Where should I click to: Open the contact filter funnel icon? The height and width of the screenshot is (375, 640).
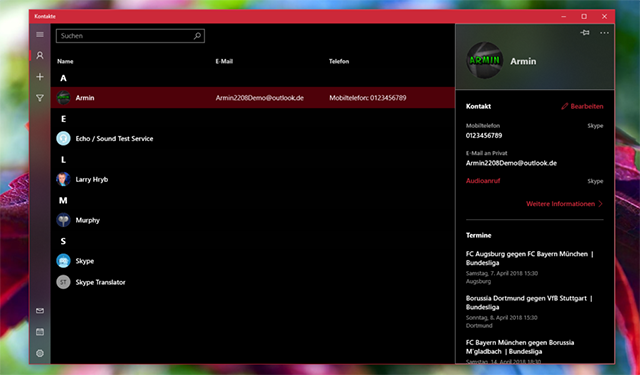40,98
